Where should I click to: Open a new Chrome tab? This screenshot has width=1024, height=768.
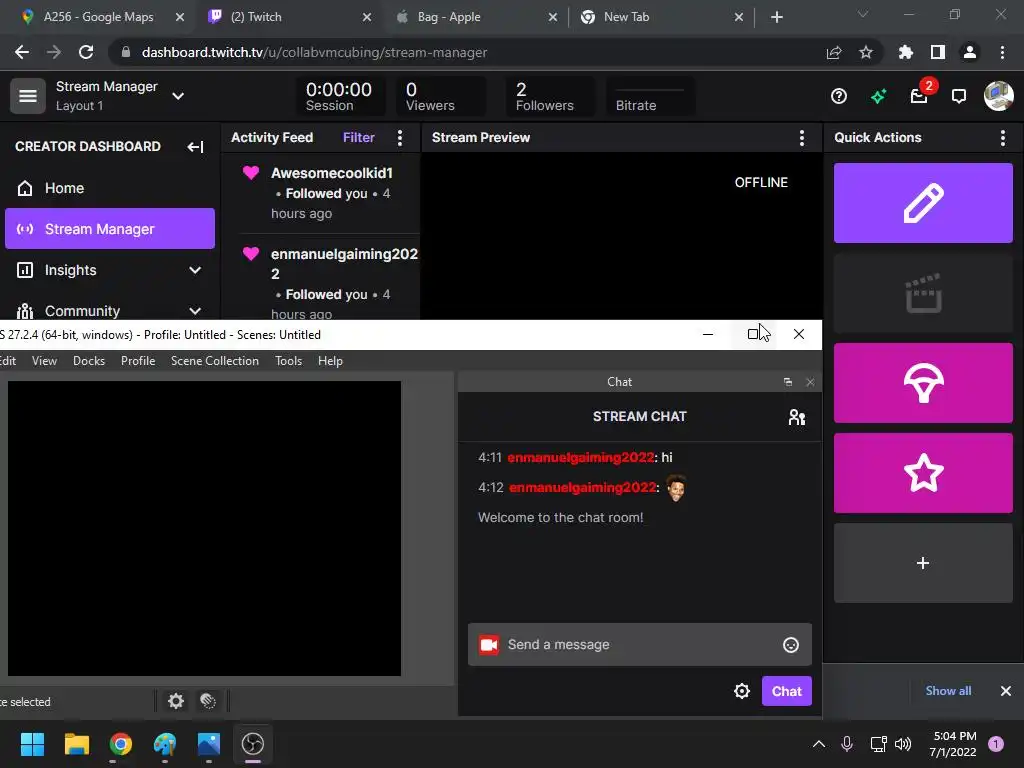click(776, 17)
